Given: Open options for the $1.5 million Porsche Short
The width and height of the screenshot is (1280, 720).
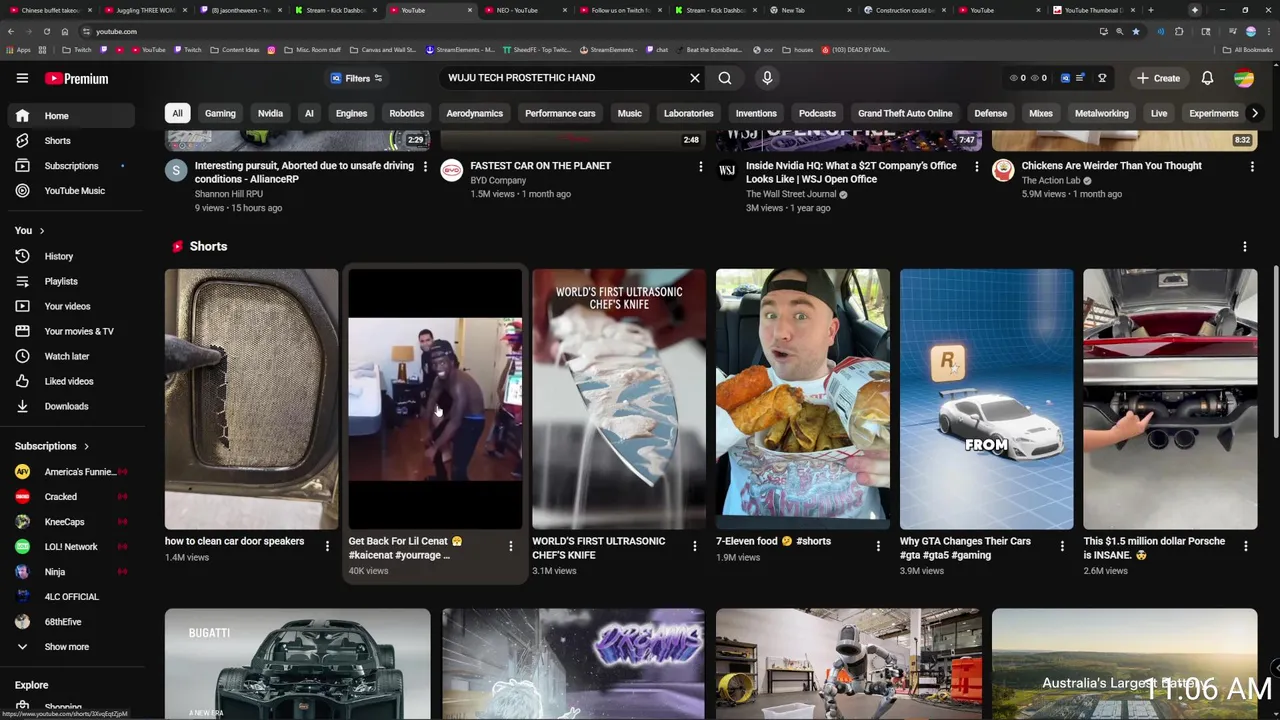Looking at the screenshot, I should (x=1246, y=546).
